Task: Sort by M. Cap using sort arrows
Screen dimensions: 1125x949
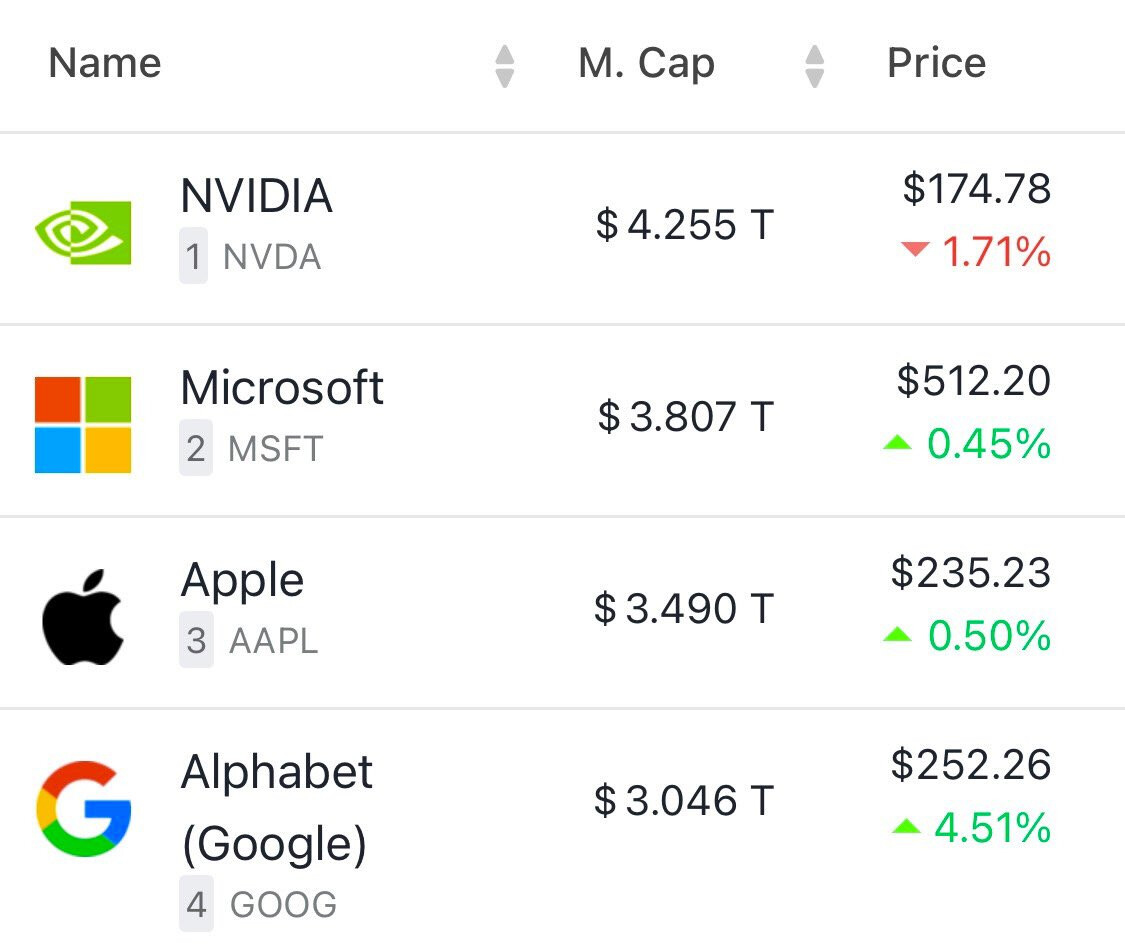Action: 815,66
